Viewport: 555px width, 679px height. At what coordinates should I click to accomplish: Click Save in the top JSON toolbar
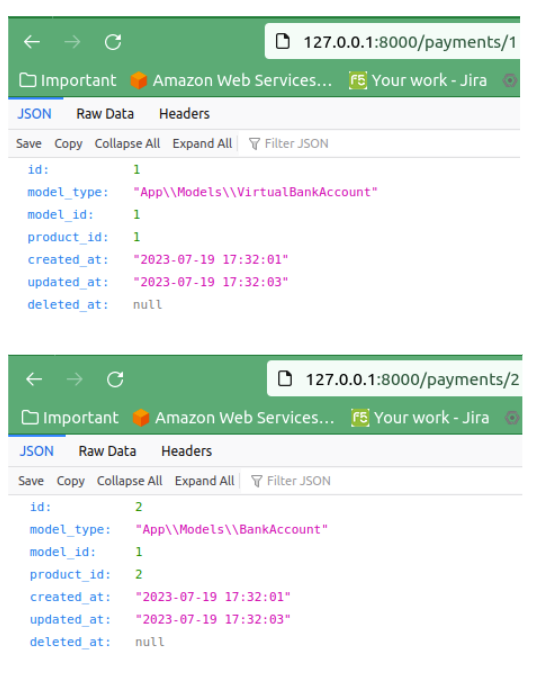coord(29,144)
